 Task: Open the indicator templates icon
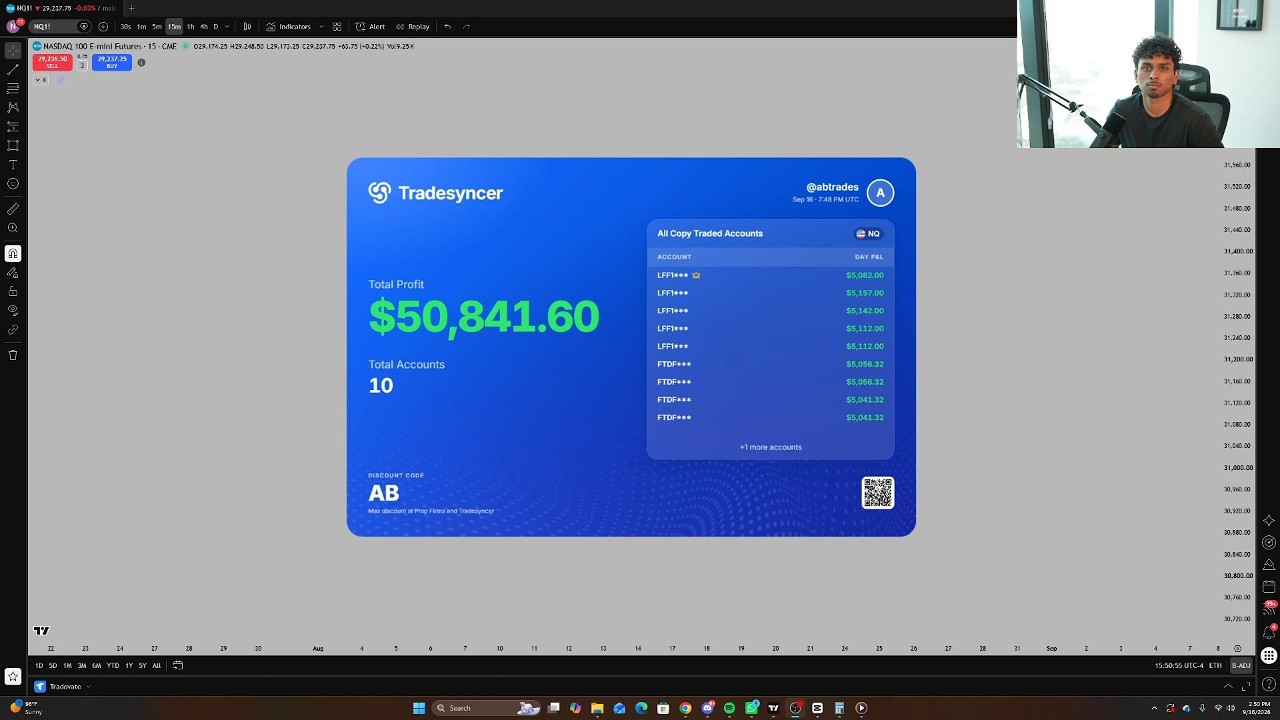click(337, 26)
